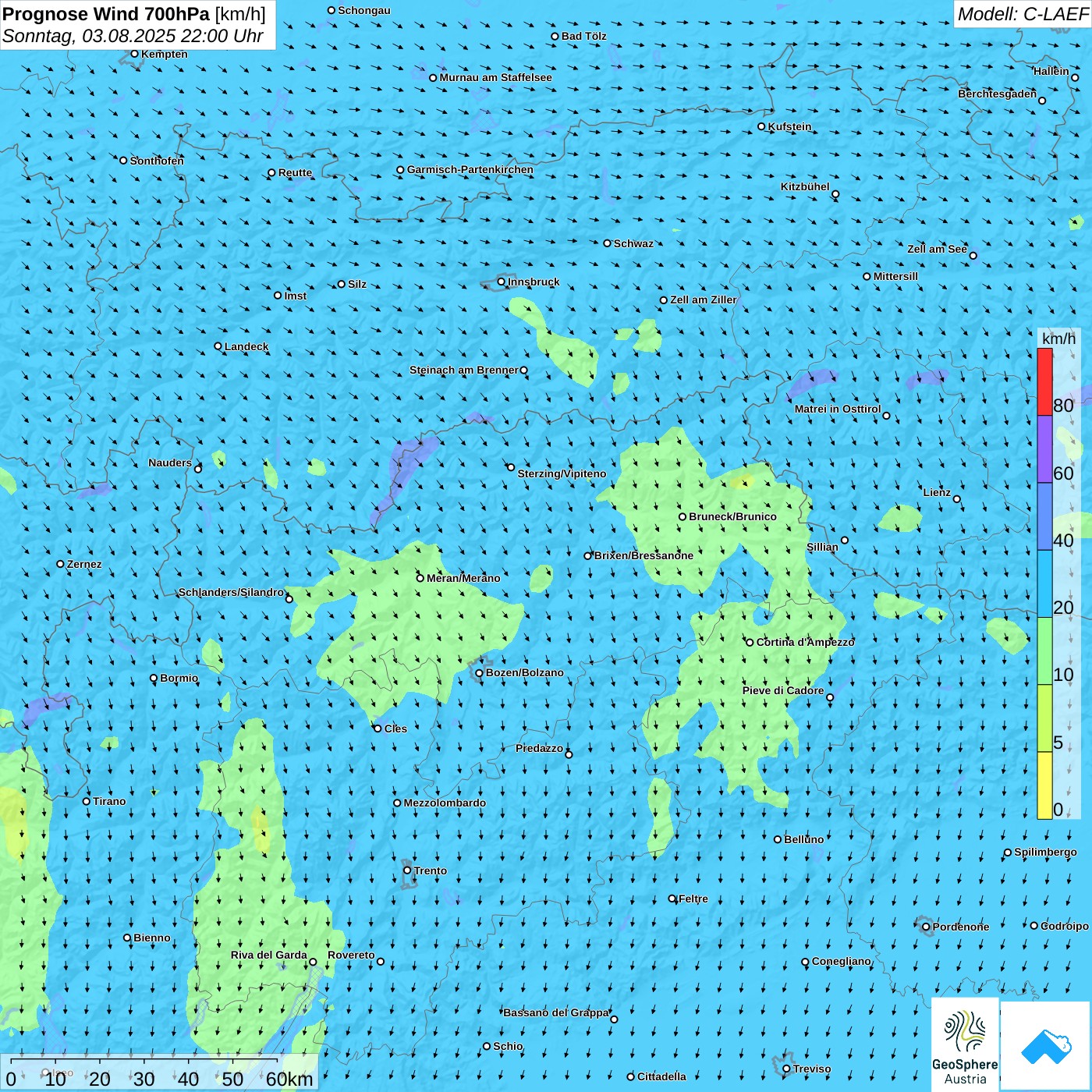The width and height of the screenshot is (1092, 1092).
Task: Select the purple 60–80 km/h legend swatch
Action: 1044,449
